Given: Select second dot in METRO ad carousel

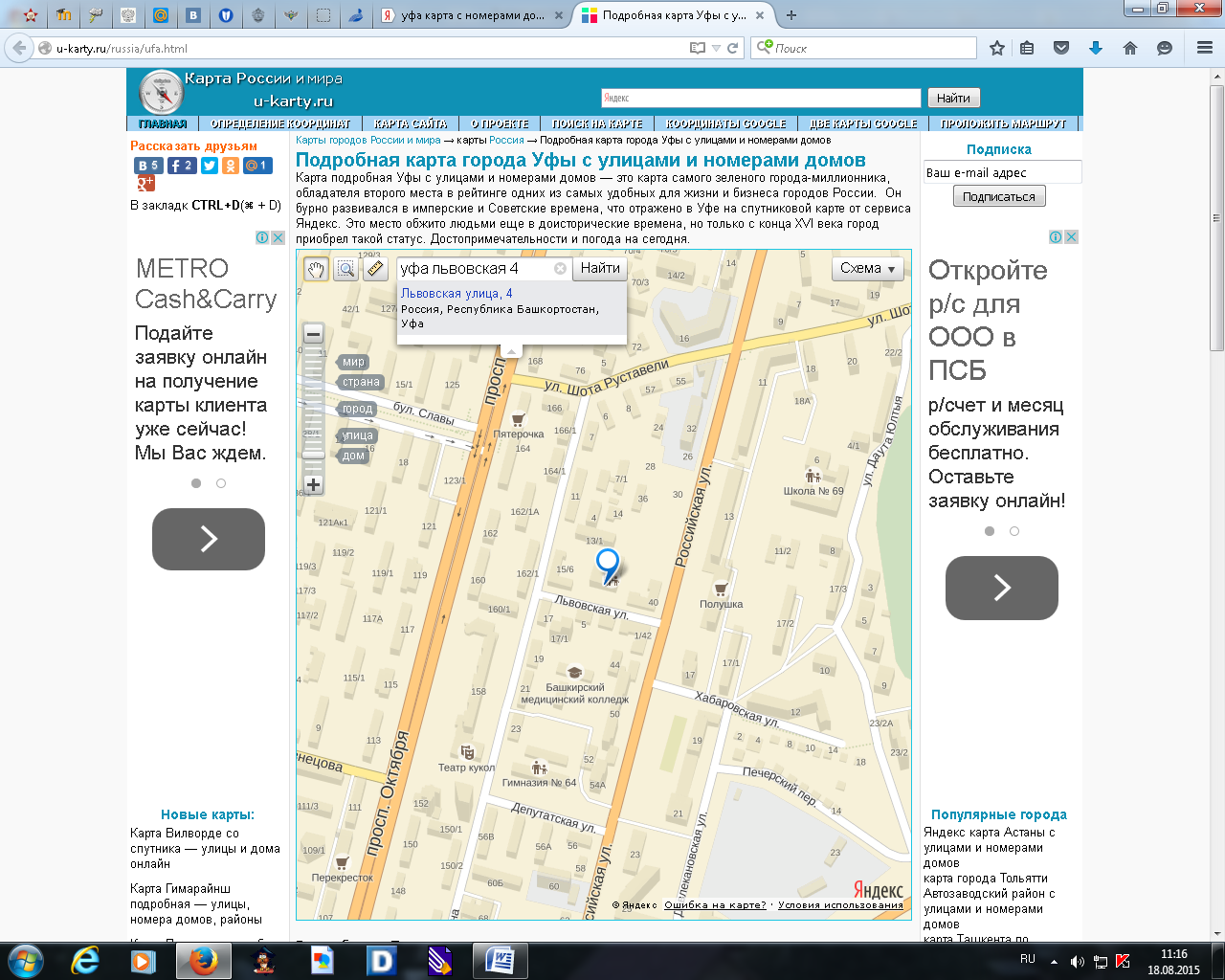Looking at the screenshot, I should tap(221, 483).
